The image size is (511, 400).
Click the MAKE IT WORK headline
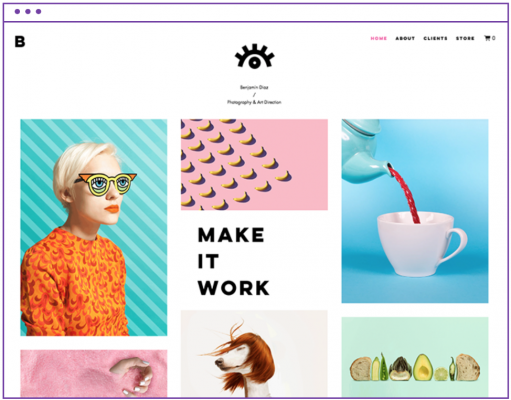click(234, 261)
